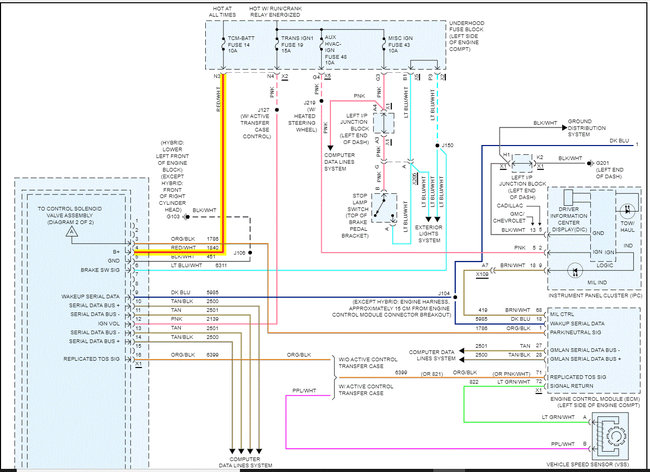Click the 'IGN VOL' pin label
Viewport: 650px width, 472px height.
coord(109,324)
